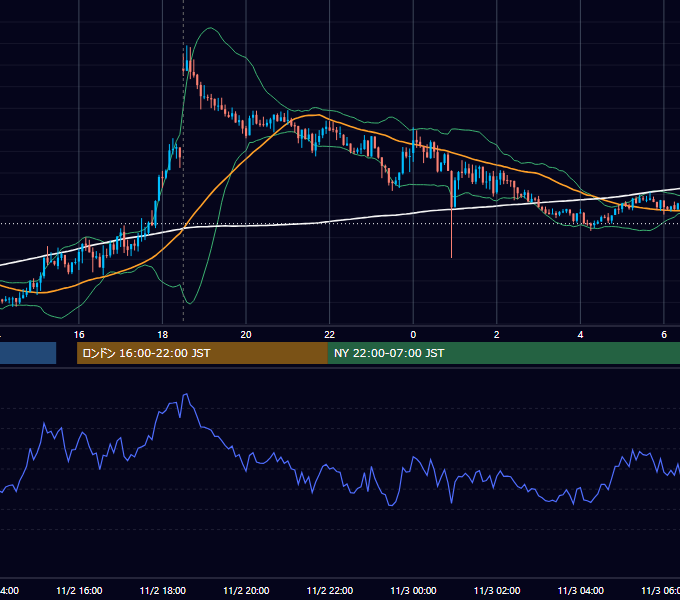Screen dimensions: 680x600
Task: Click the 11/3 00:00 date label
Action: pos(413,591)
